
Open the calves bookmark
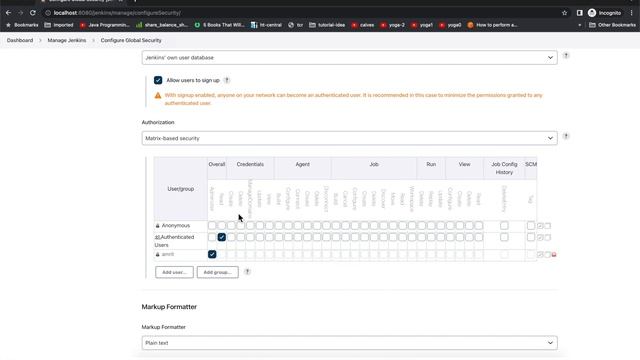363,25
